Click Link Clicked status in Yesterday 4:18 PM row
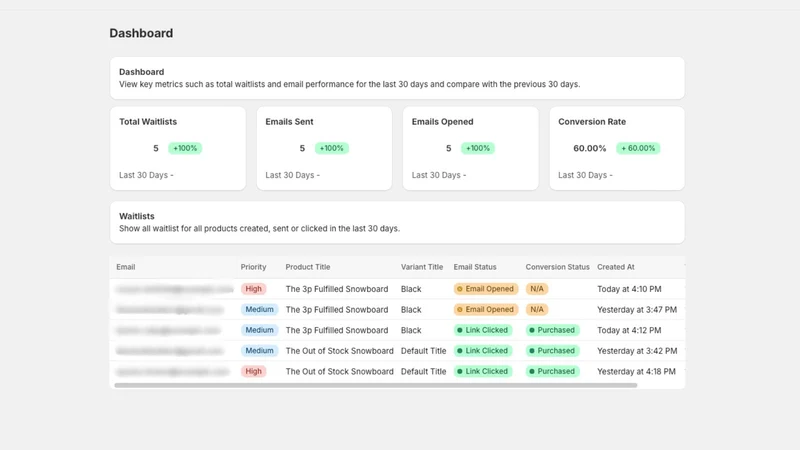Viewport: 800px width, 450px height. point(483,371)
